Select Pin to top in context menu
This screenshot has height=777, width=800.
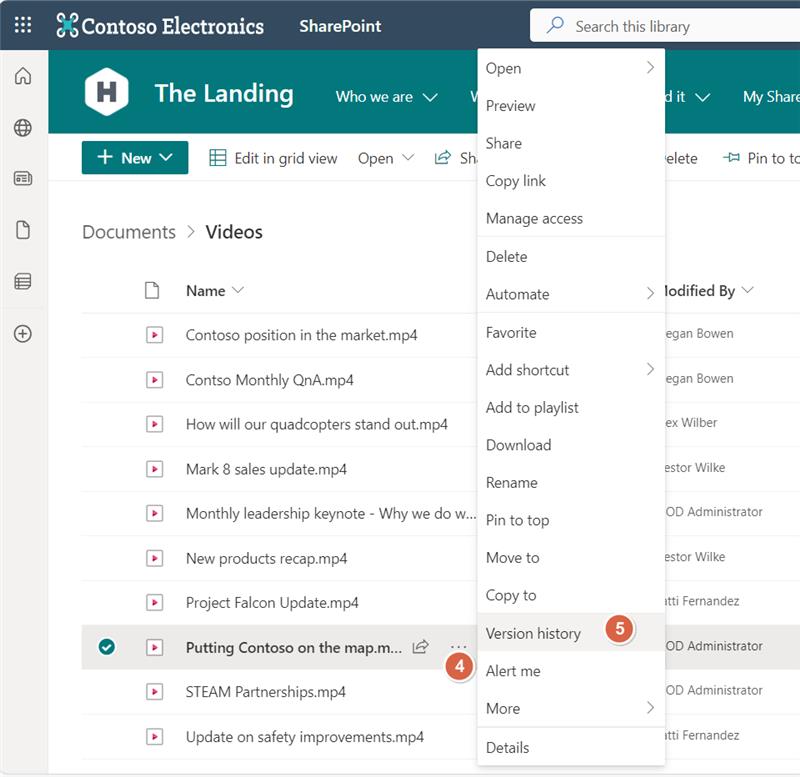(x=571, y=520)
